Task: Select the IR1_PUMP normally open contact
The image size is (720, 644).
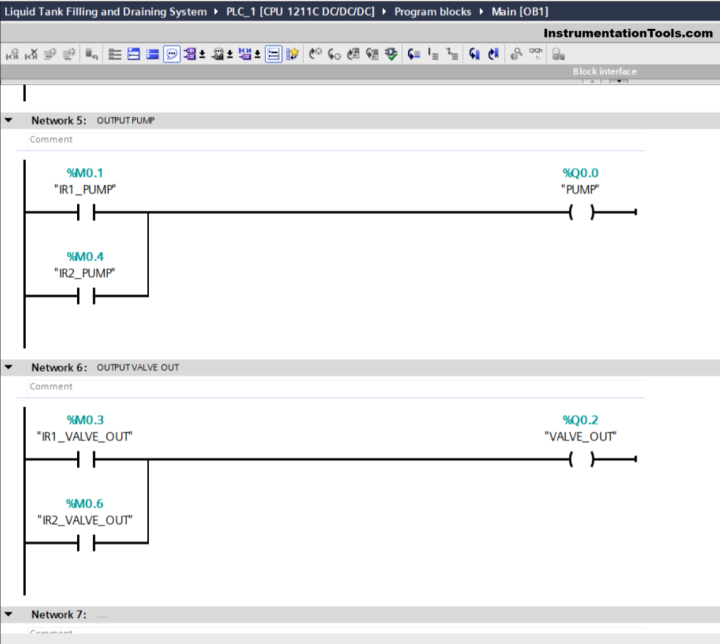Action: pyautogui.click(x=85, y=213)
